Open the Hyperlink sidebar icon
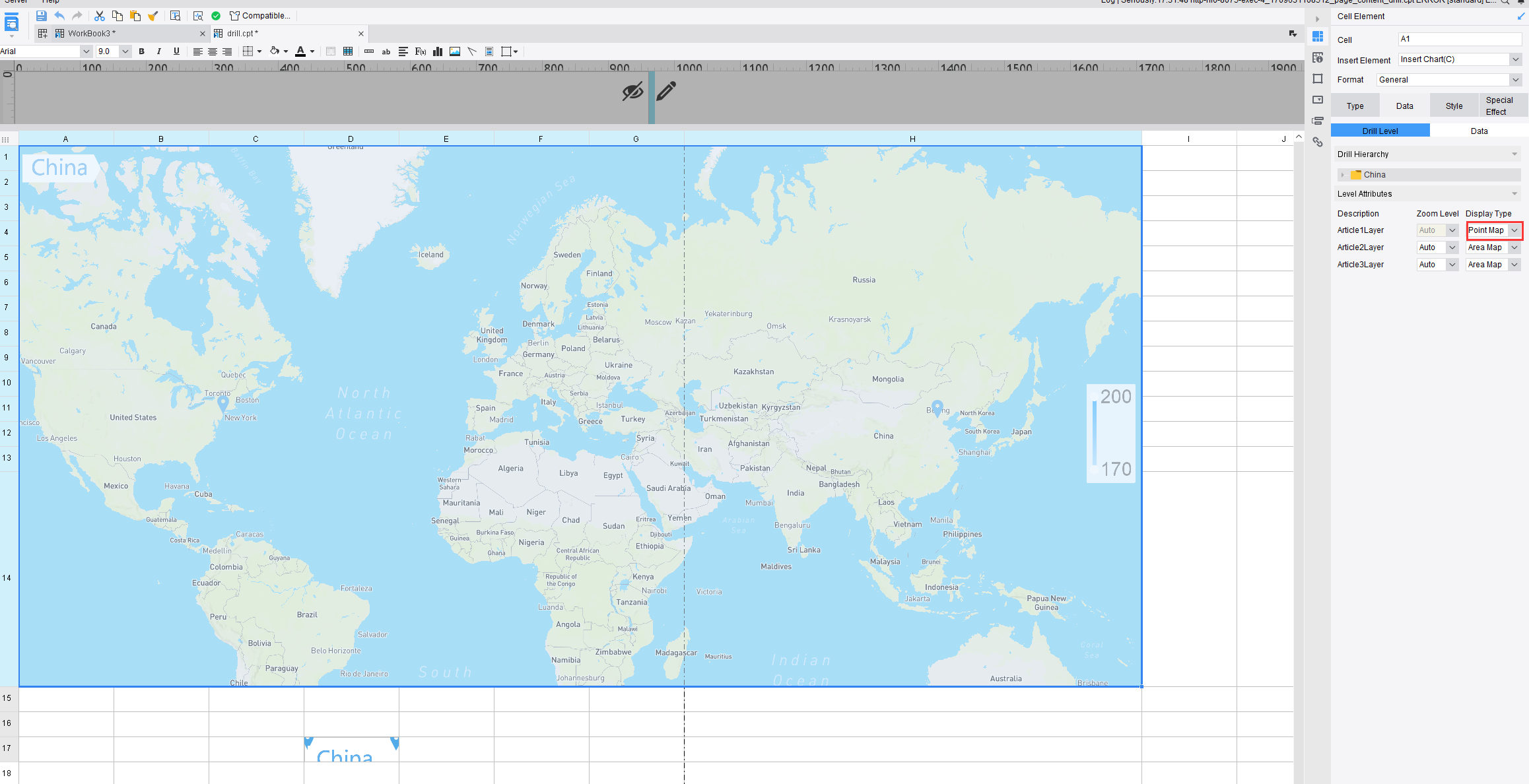The image size is (1529, 784). pos(1318,142)
